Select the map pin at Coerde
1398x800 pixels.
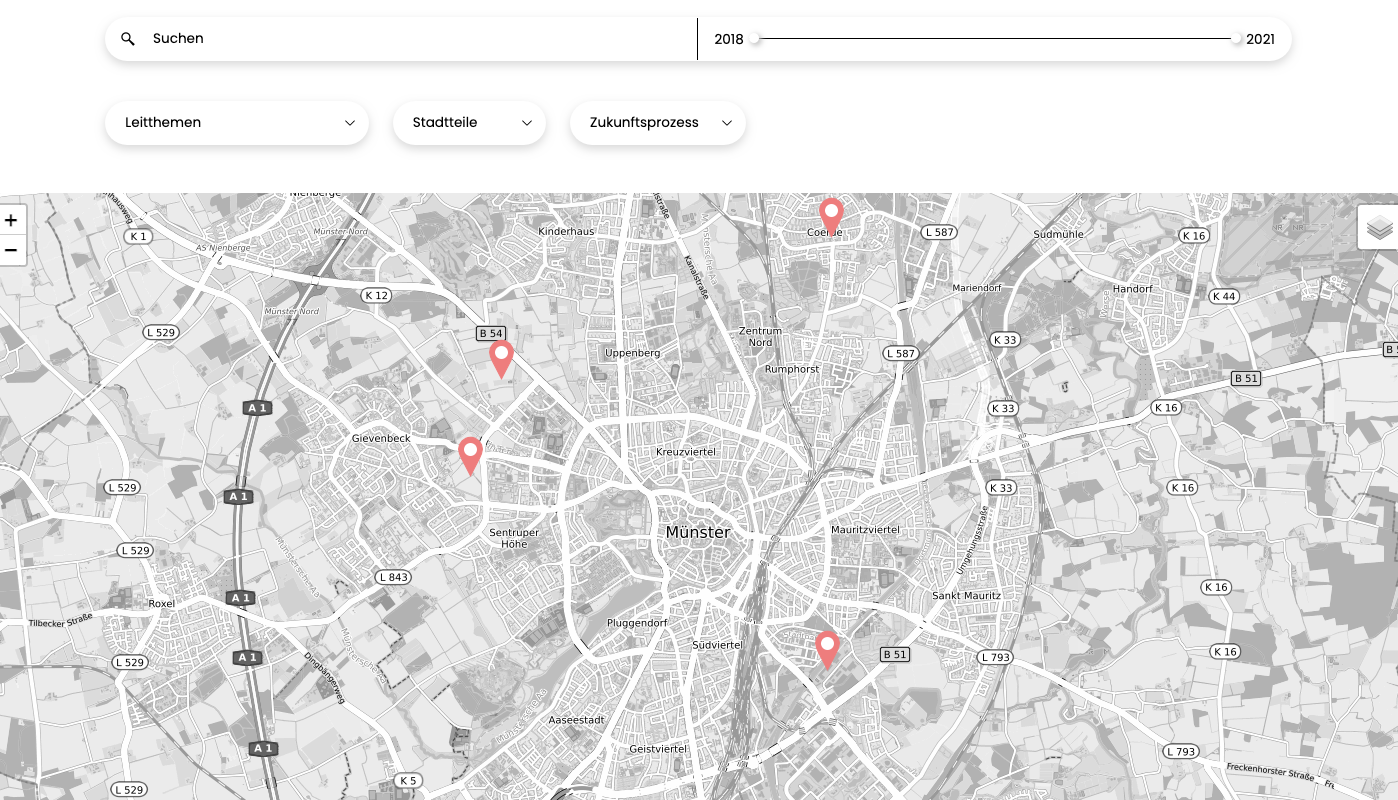click(x=831, y=217)
